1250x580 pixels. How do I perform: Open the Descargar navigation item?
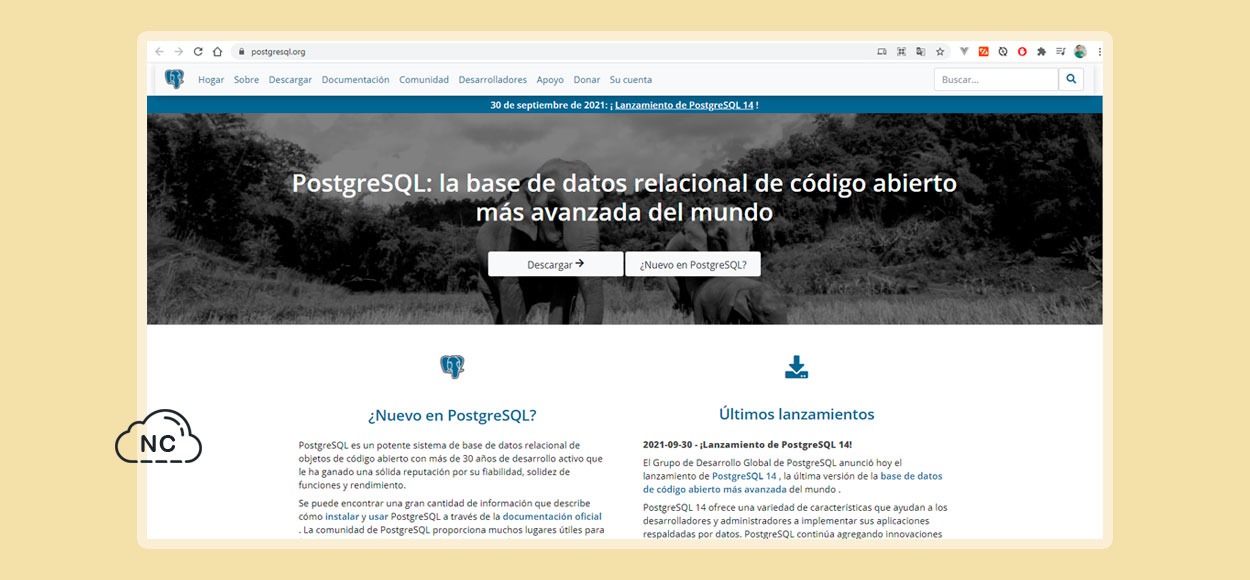[290, 80]
